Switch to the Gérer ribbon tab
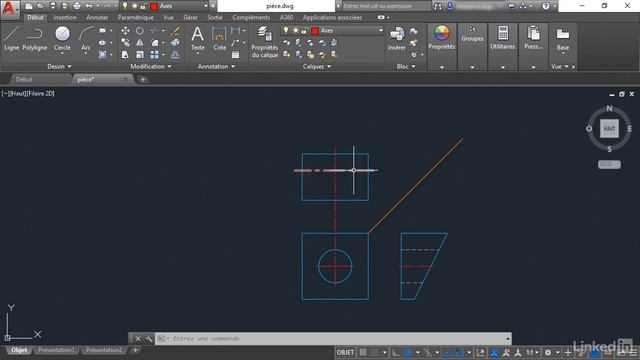Image resolution: width=640 pixels, height=360 pixels. [190, 18]
